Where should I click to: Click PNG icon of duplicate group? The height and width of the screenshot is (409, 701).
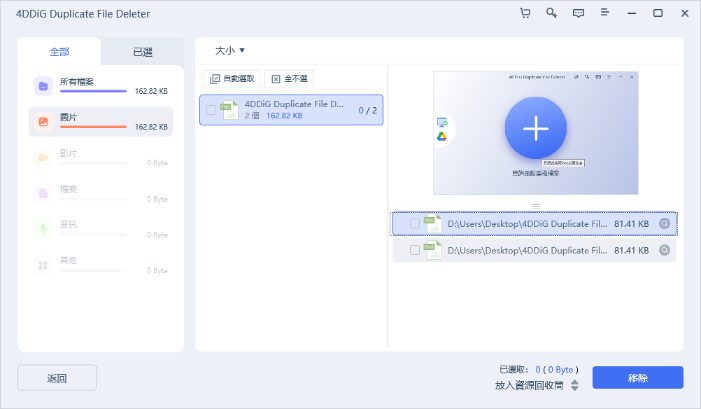229,110
